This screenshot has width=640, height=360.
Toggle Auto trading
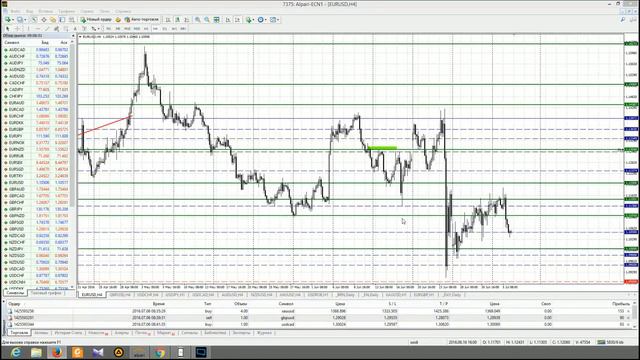coord(141,20)
